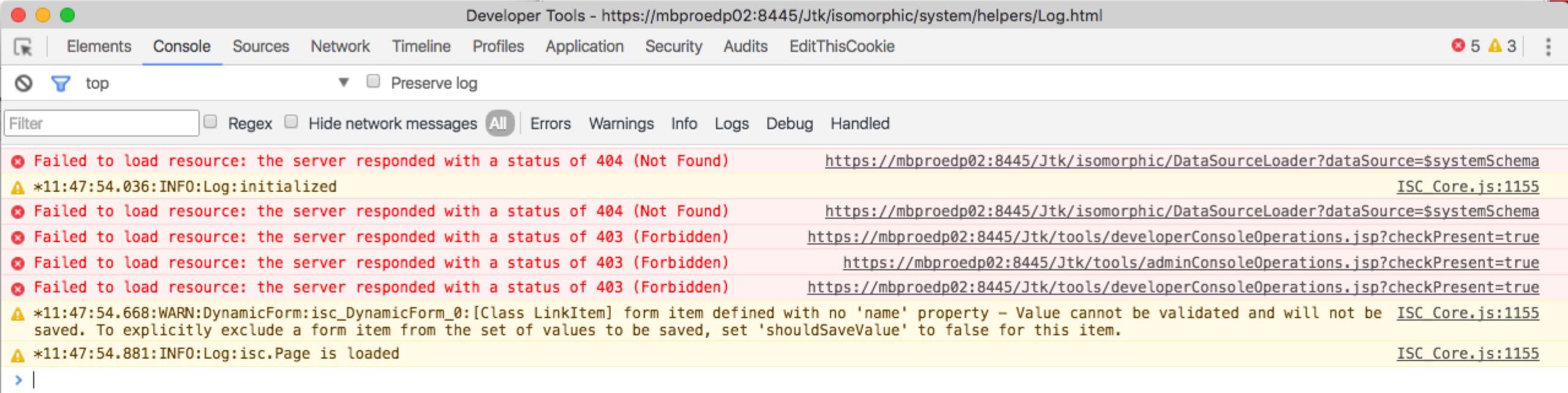Filter console by Warnings
1568x393 pixels.
(621, 124)
